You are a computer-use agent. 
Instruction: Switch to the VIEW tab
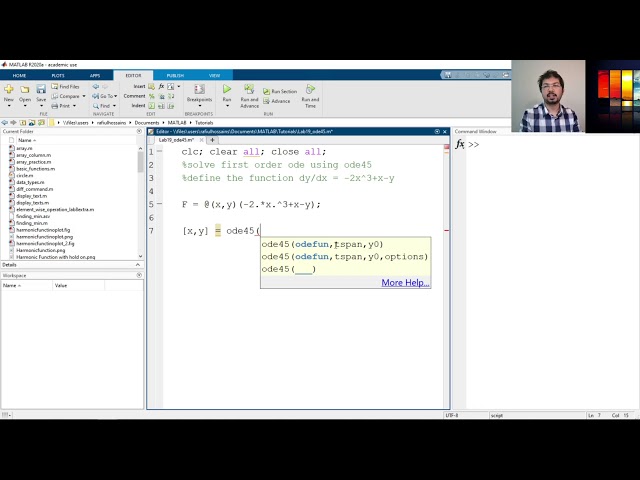tap(214, 76)
